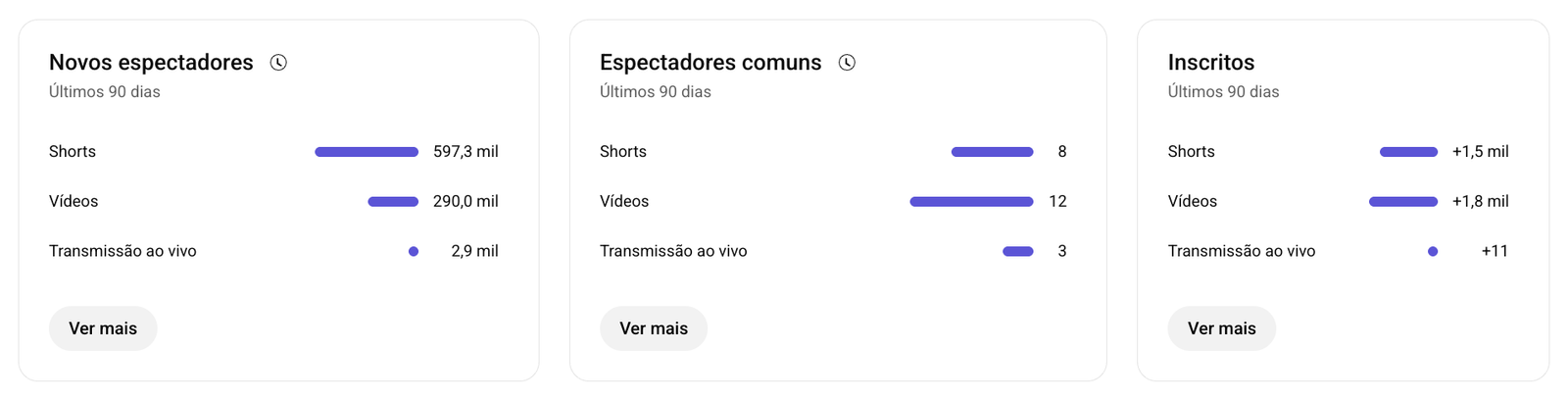Click clock icon beside Espectadores comuns
This screenshot has width=1568, height=400.
coord(847,63)
